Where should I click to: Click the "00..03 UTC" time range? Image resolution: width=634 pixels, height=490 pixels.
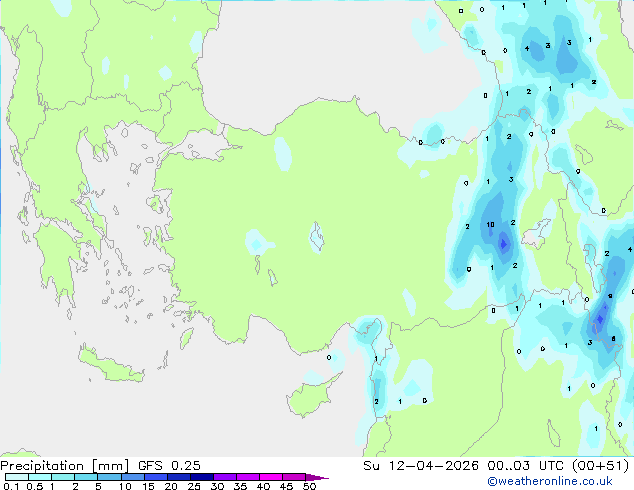click(x=525, y=466)
